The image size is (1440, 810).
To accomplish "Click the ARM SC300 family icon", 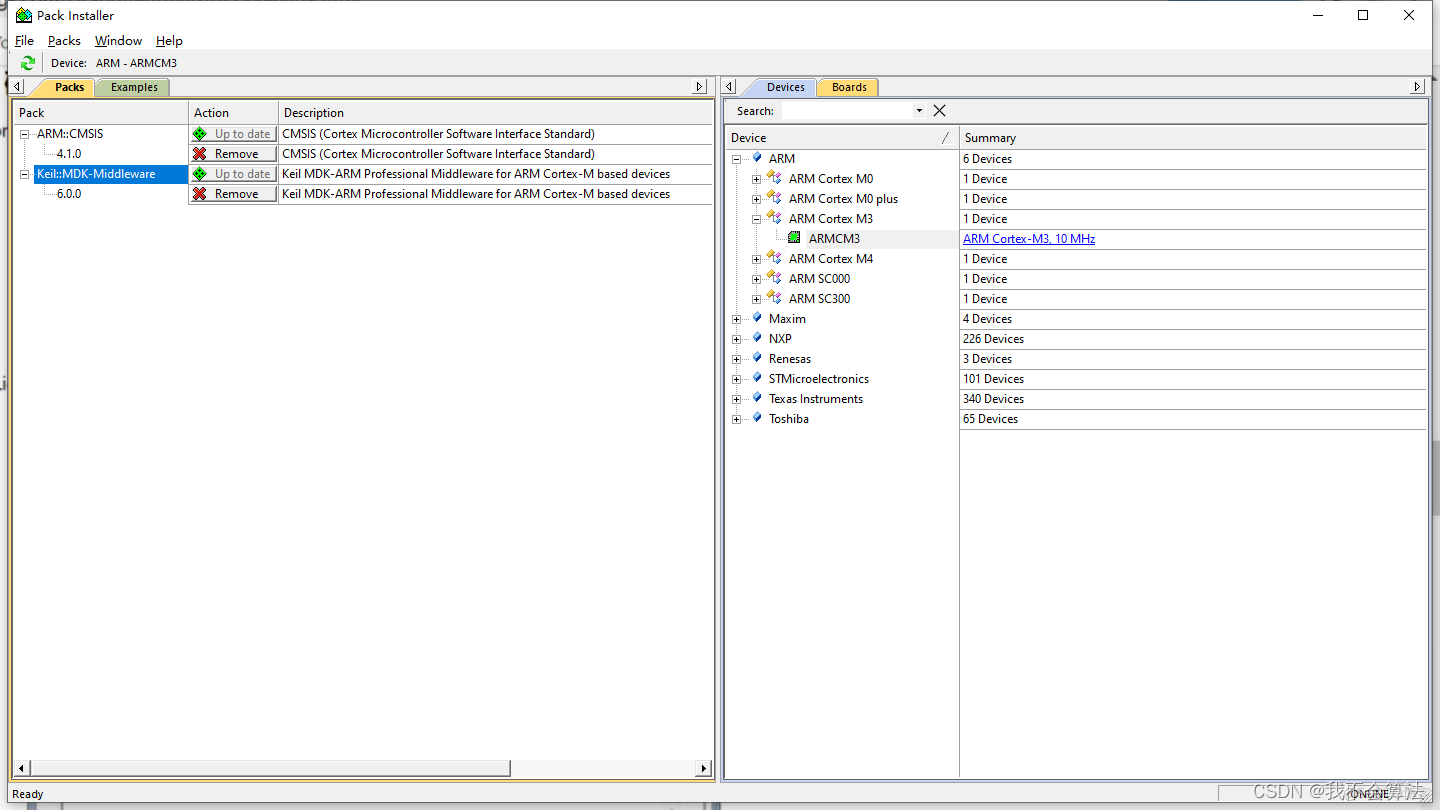I will (774, 298).
